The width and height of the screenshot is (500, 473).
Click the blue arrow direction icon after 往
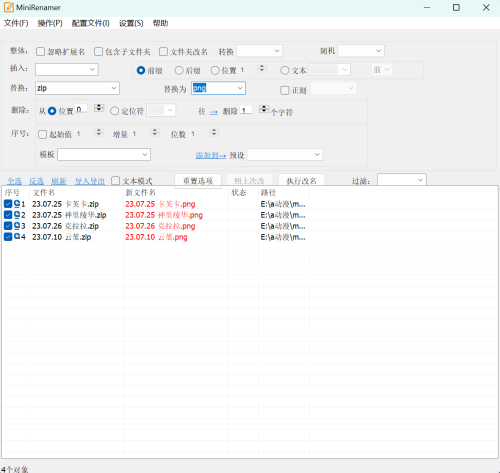pyautogui.click(x=214, y=112)
